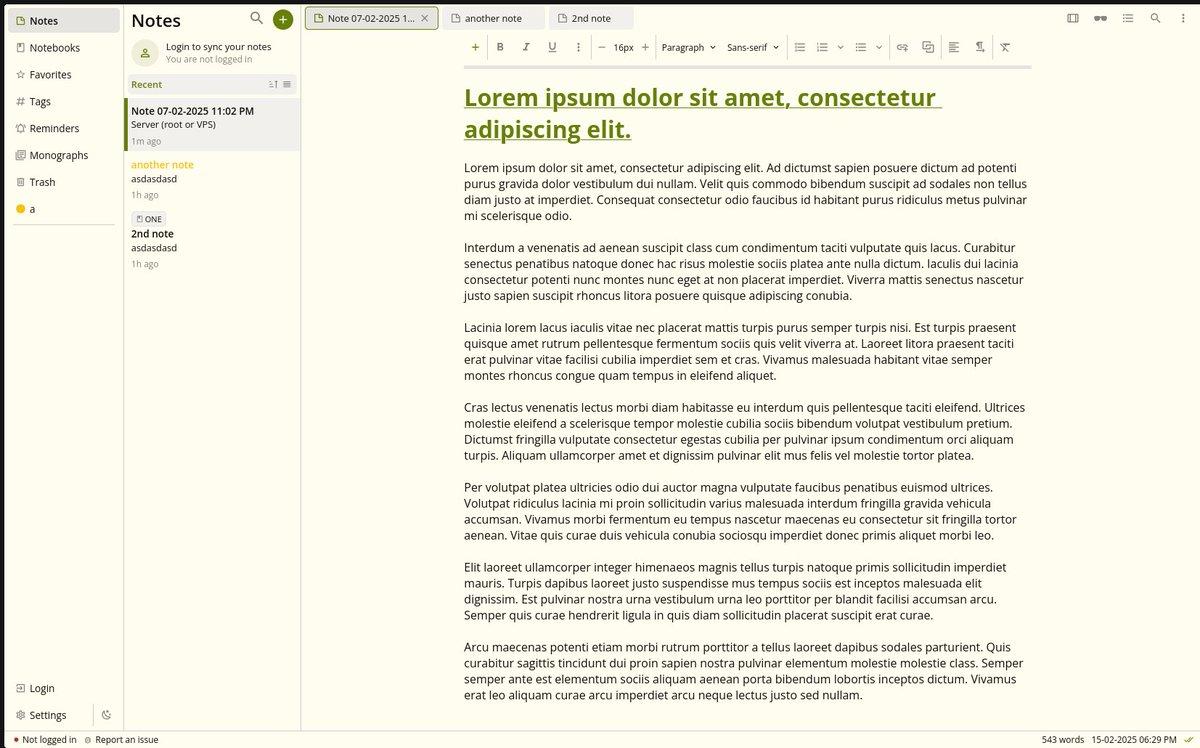The width and height of the screenshot is (1200, 748).
Task: Open Monographs in the sidebar
Action: (x=64, y=155)
